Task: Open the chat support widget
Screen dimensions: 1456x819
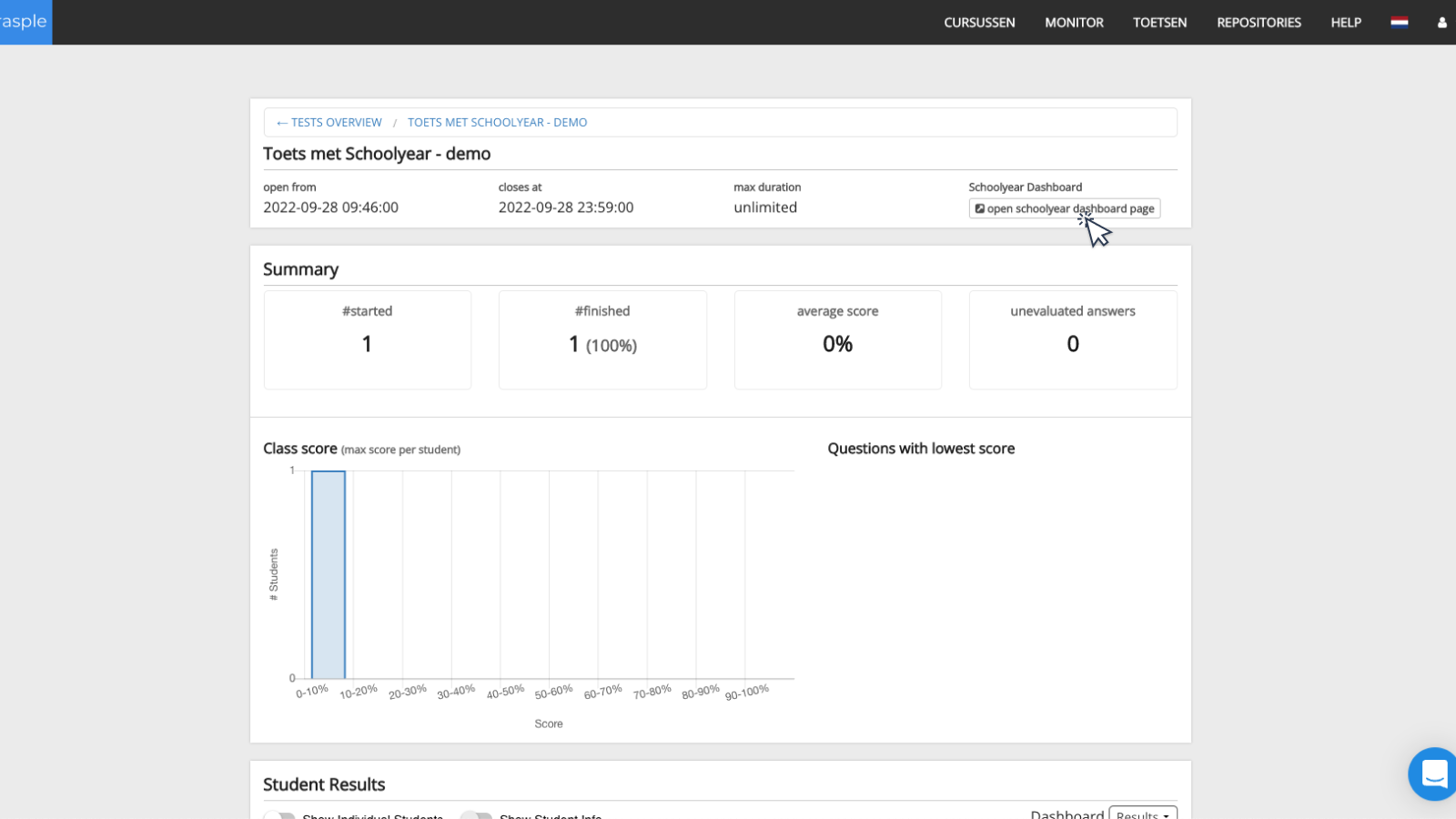Action: pyautogui.click(x=1433, y=773)
